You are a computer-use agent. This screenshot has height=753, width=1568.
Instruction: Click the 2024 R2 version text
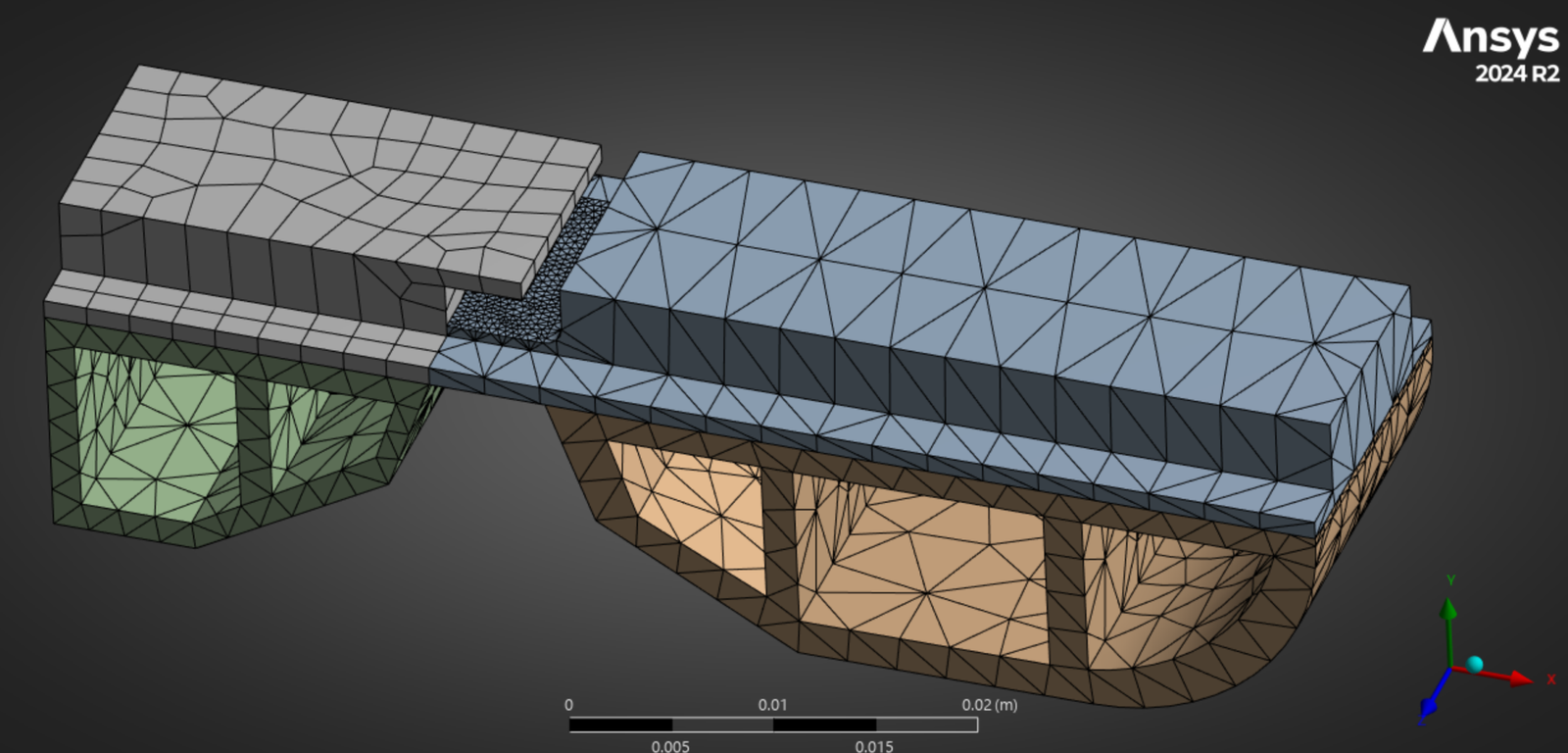pyautogui.click(x=1516, y=75)
